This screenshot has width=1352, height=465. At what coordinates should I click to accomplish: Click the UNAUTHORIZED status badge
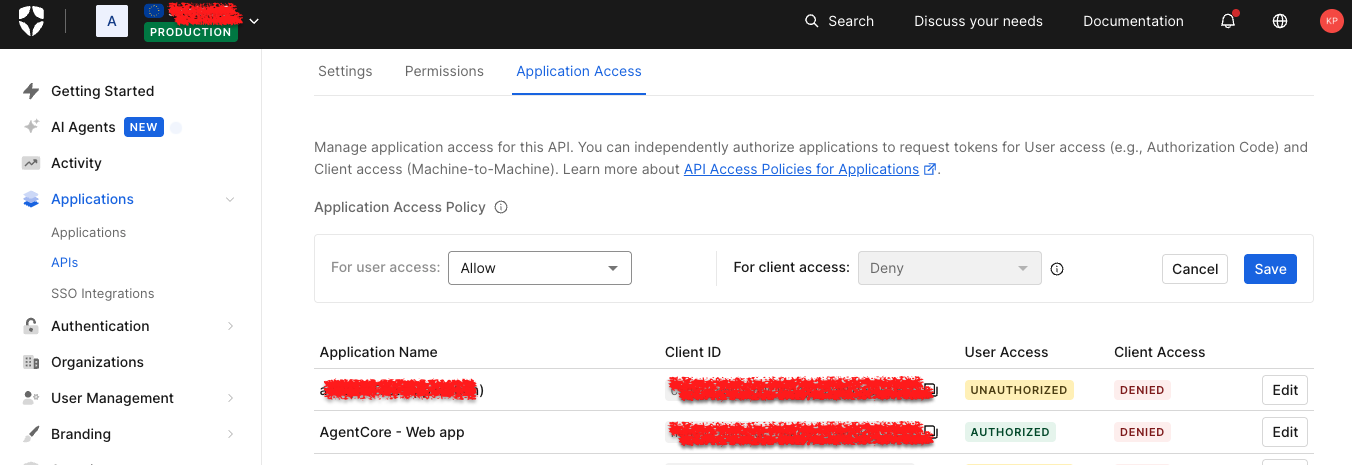click(x=1019, y=390)
